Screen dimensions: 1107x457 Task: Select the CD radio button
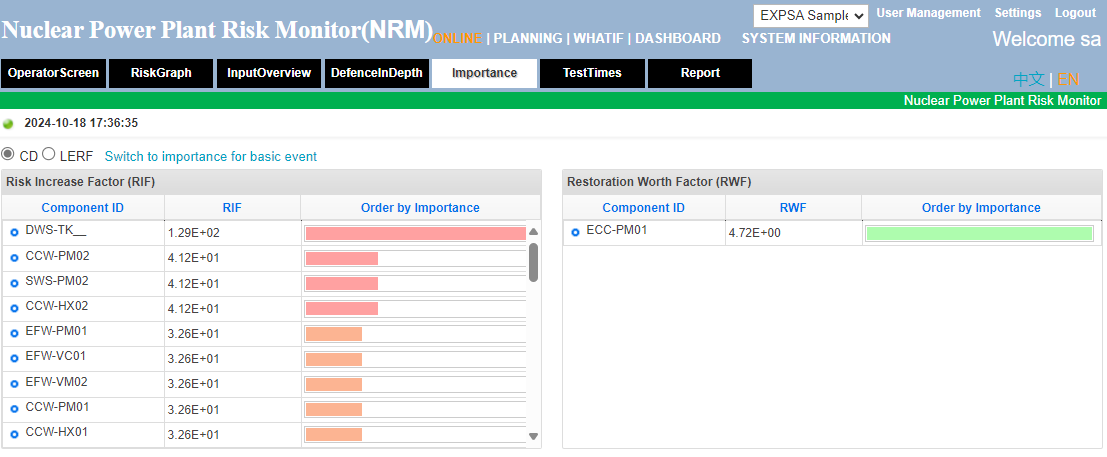(x=9, y=154)
